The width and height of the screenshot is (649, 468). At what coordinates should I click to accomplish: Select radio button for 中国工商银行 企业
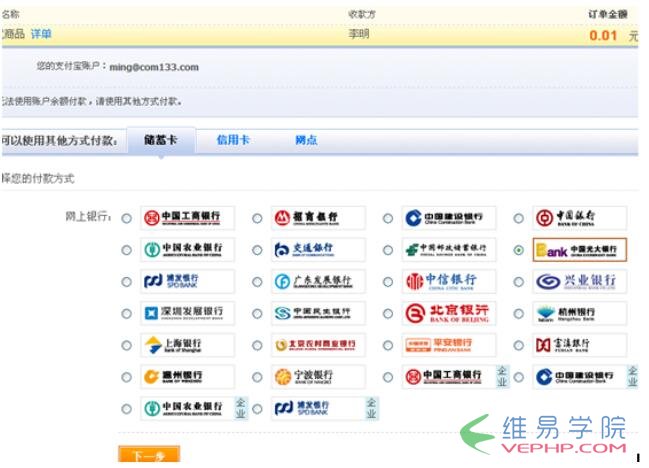click(388, 377)
